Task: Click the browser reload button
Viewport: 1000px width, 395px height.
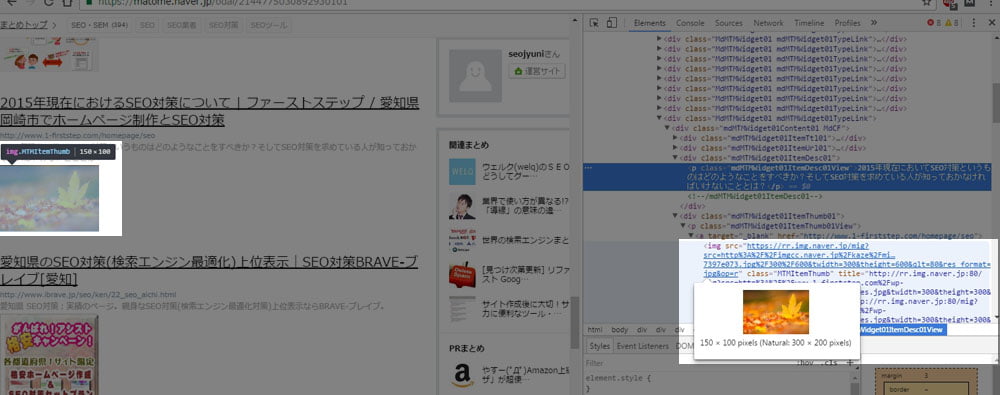Action: tap(49, 3)
